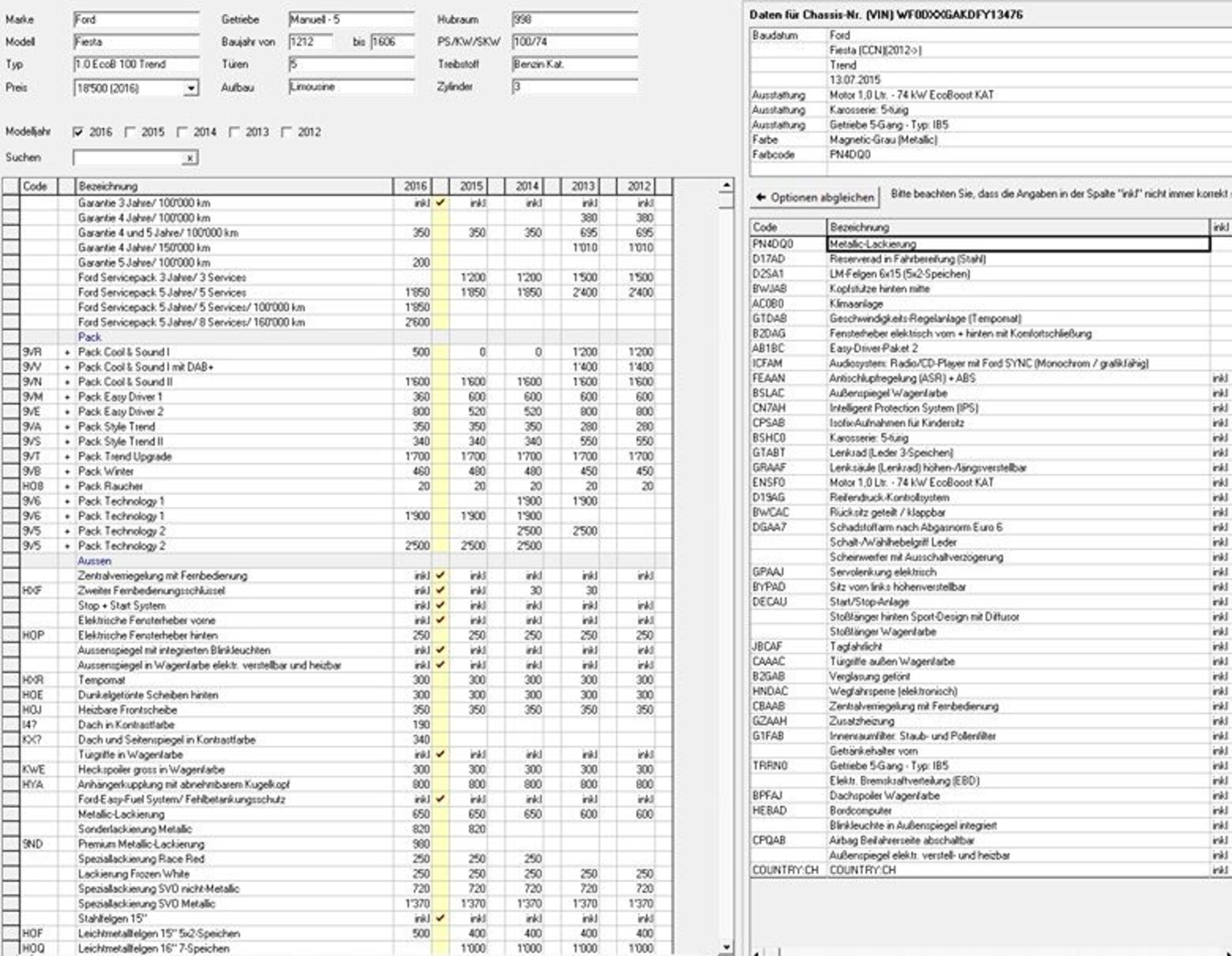Select the Klimaanlage row in VIN options
Viewport: 1232px width, 956px height.
click(x=990, y=304)
